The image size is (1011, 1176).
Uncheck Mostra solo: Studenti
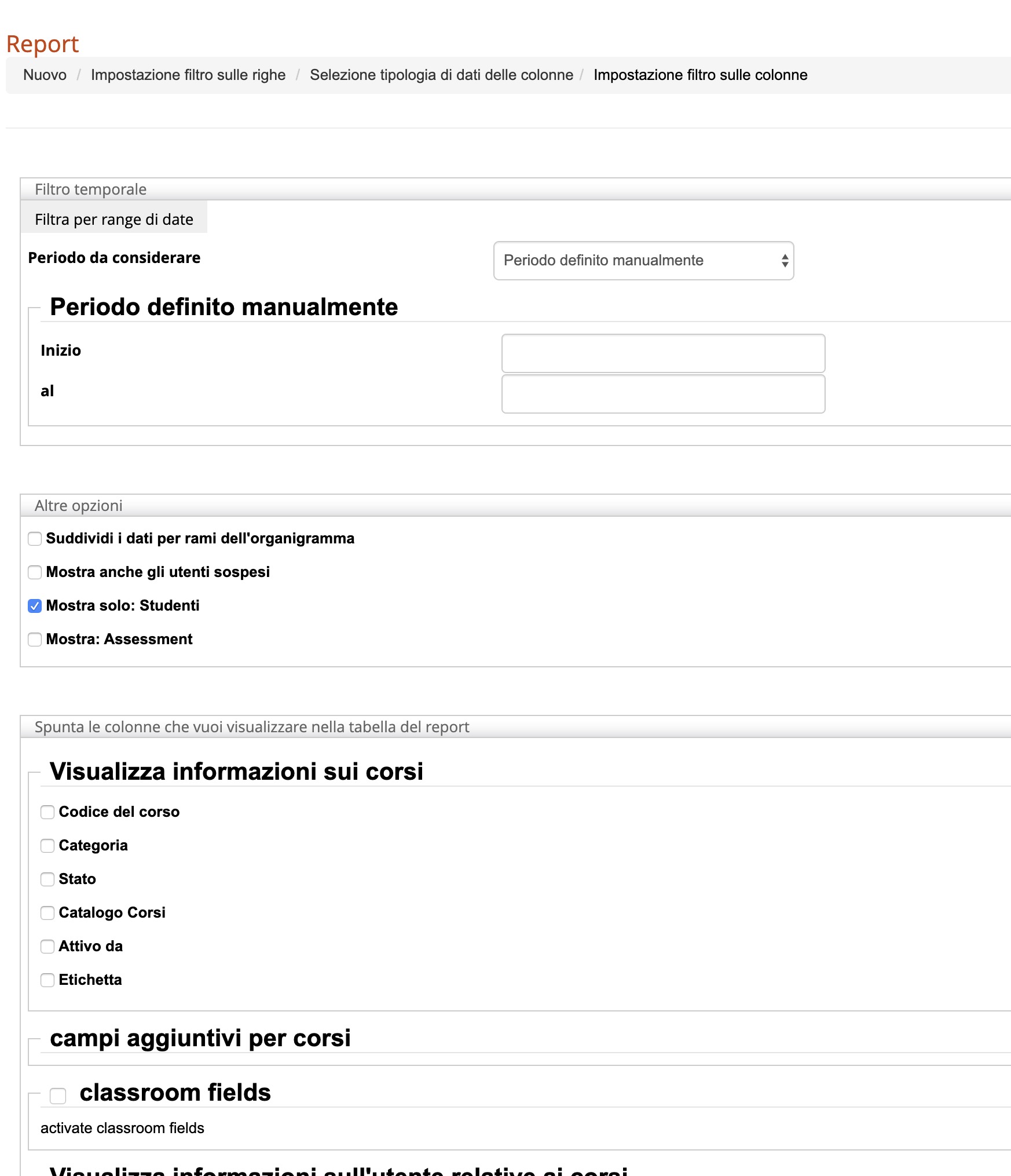click(35, 606)
